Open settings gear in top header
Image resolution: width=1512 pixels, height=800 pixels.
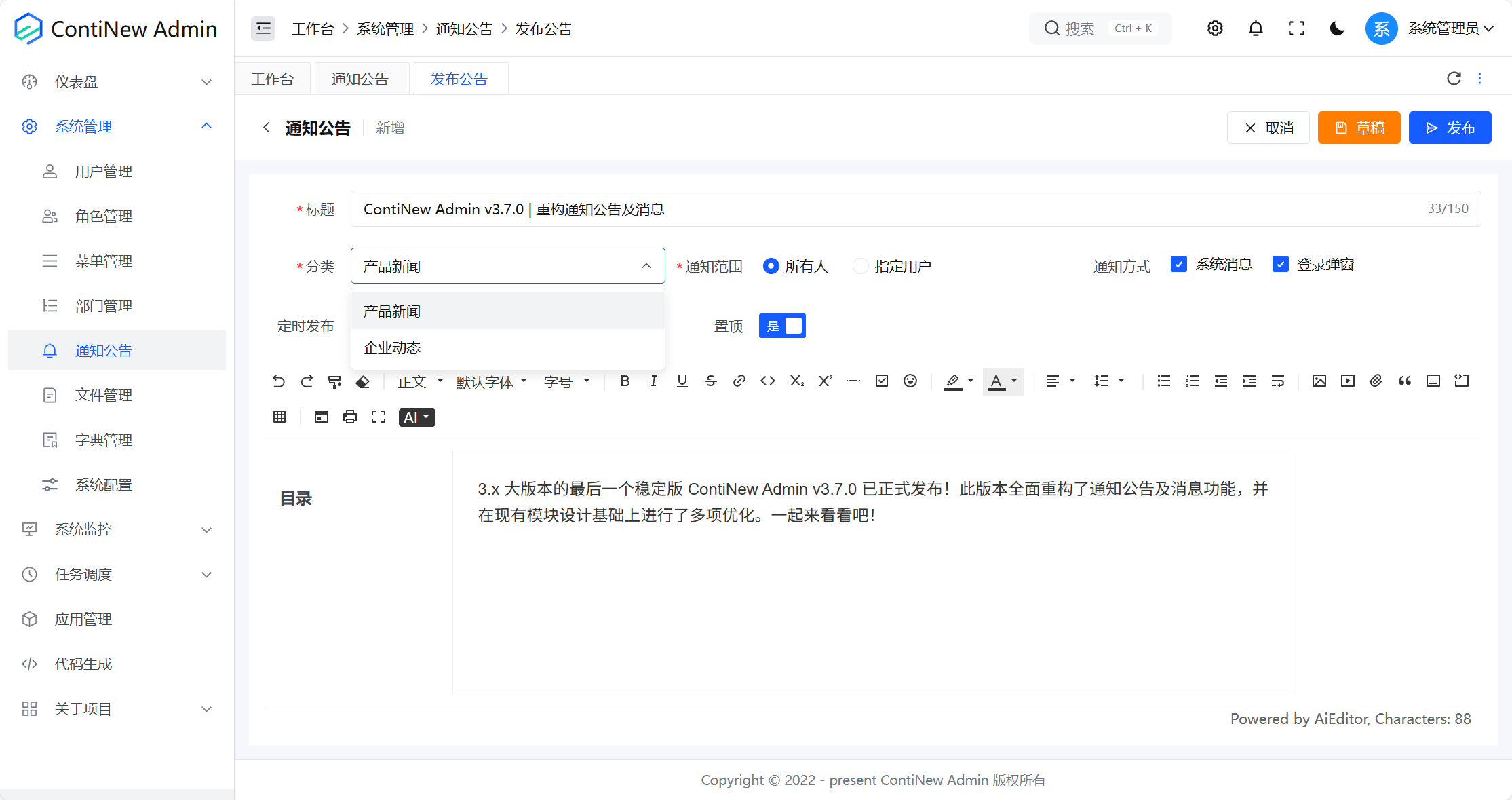tap(1215, 28)
